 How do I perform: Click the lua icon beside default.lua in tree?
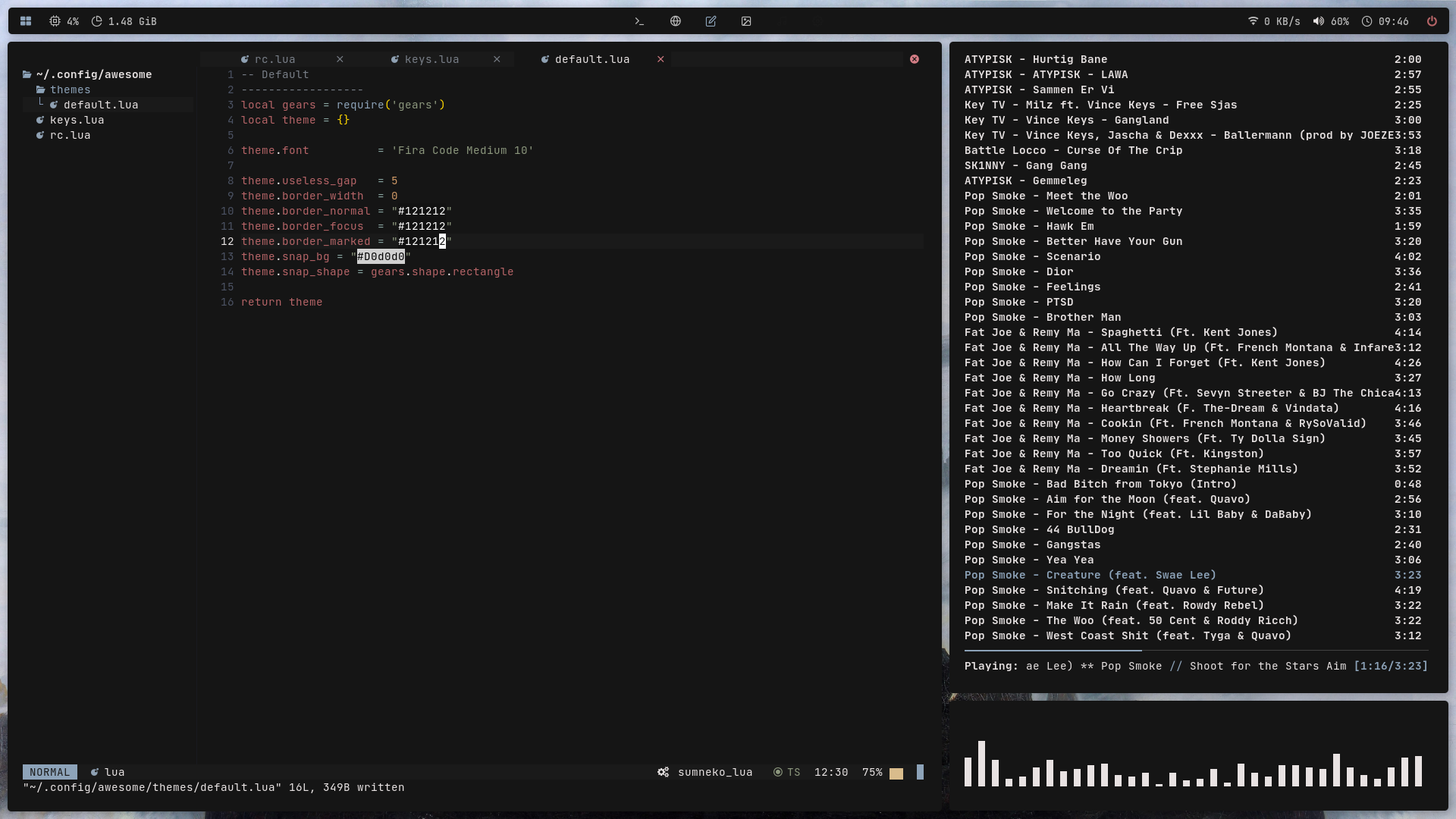point(54,105)
